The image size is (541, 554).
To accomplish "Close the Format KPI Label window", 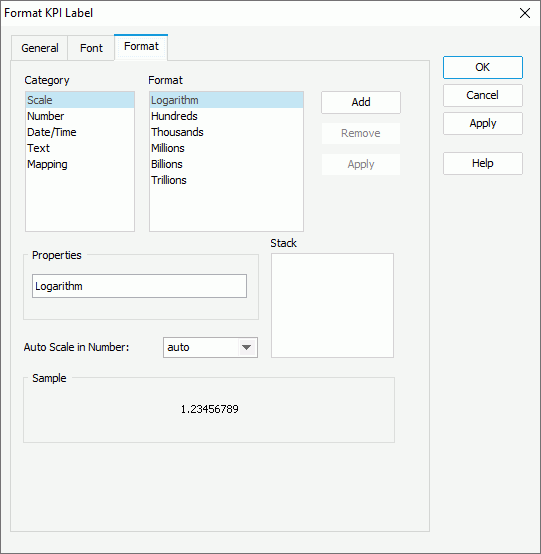I will pyautogui.click(x=525, y=13).
